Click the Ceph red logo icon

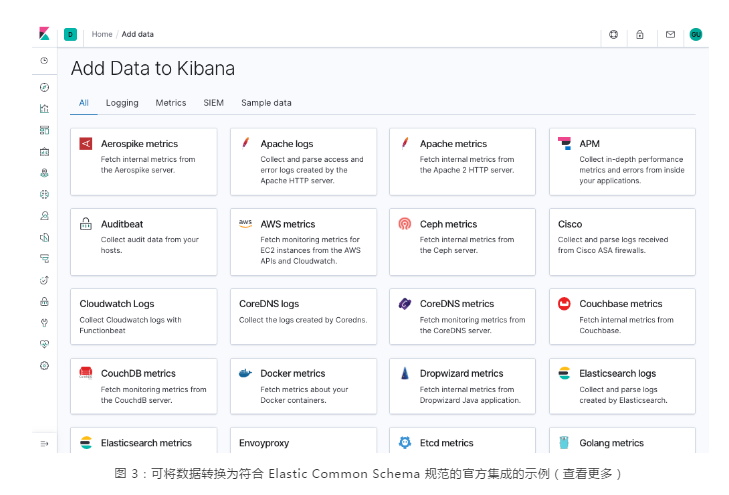(404, 224)
